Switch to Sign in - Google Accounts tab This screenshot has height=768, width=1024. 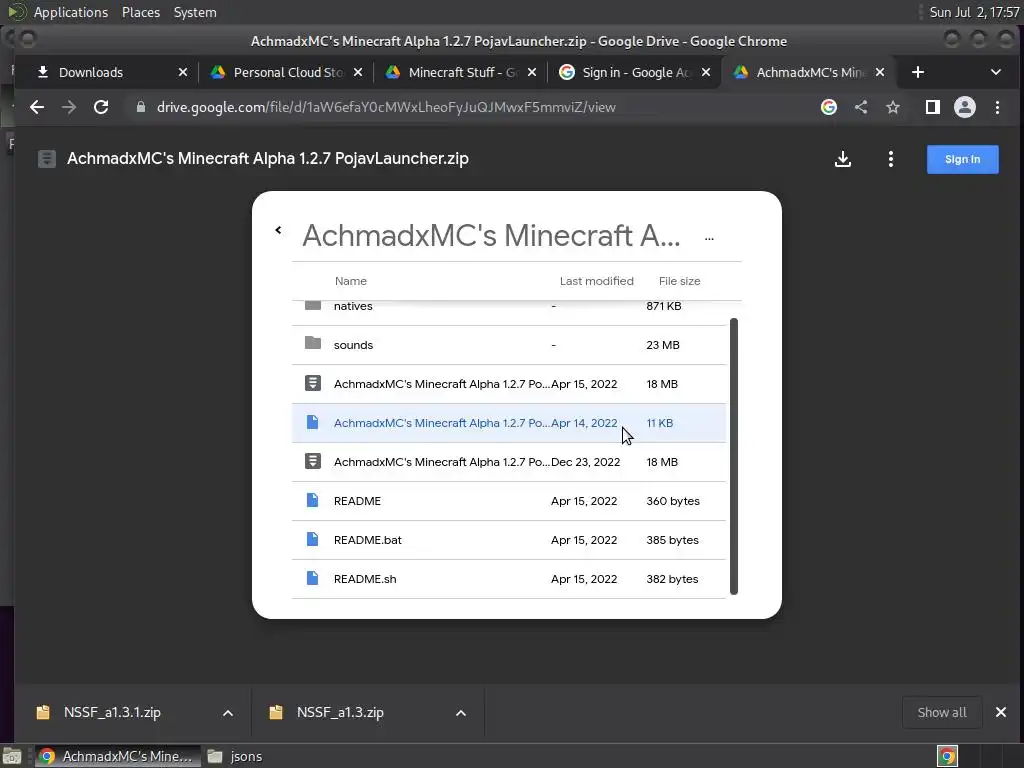click(634, 72)
